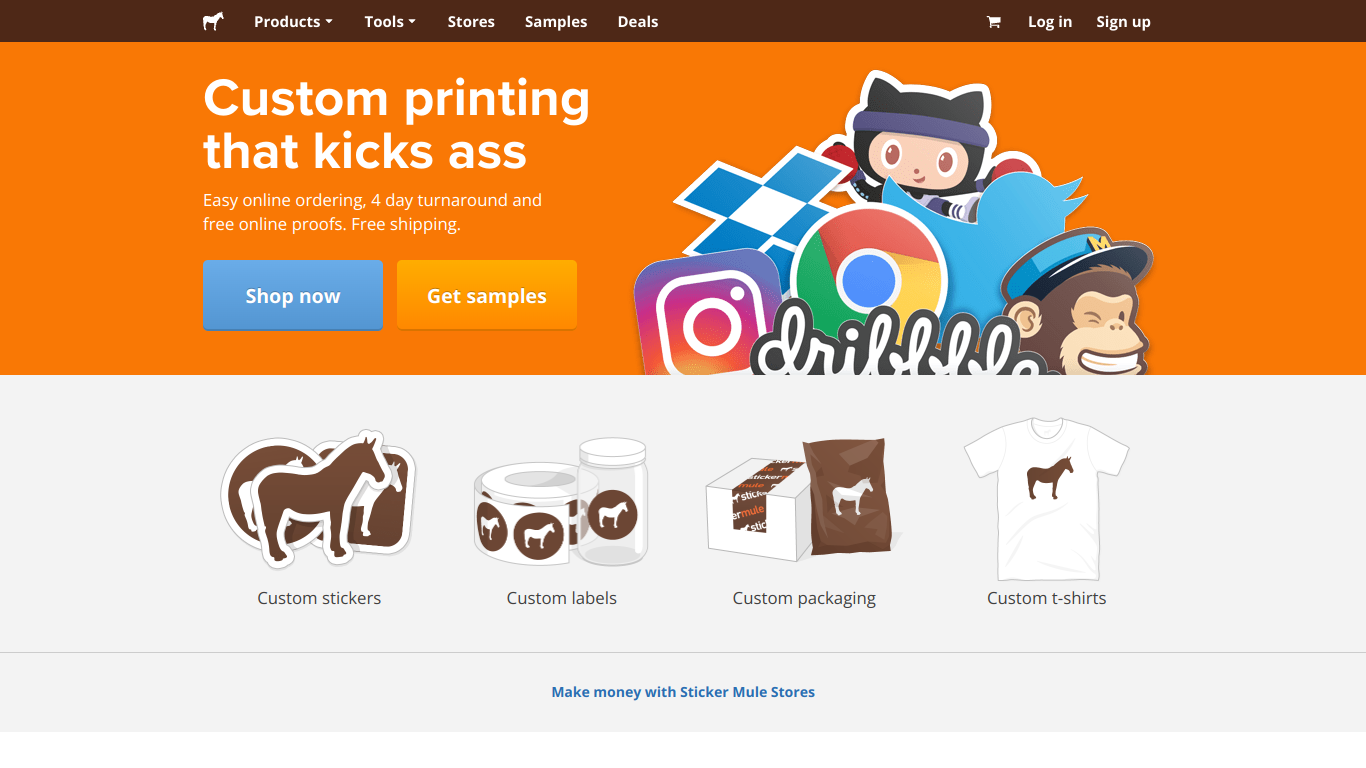Open Make money with Sticker Mule Stores

point(683,691)
